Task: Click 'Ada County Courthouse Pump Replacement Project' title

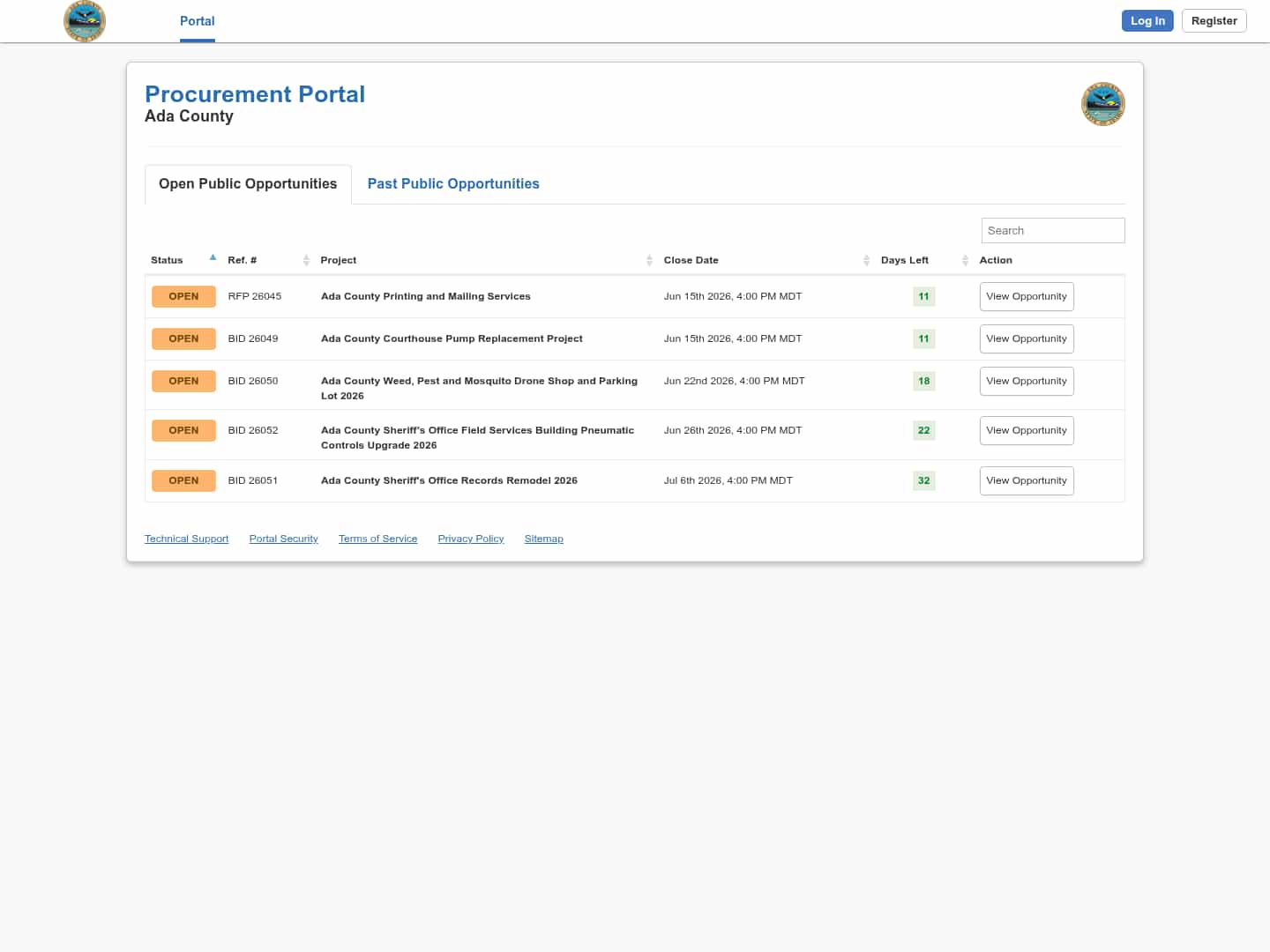Action: [x=452, y=338]
